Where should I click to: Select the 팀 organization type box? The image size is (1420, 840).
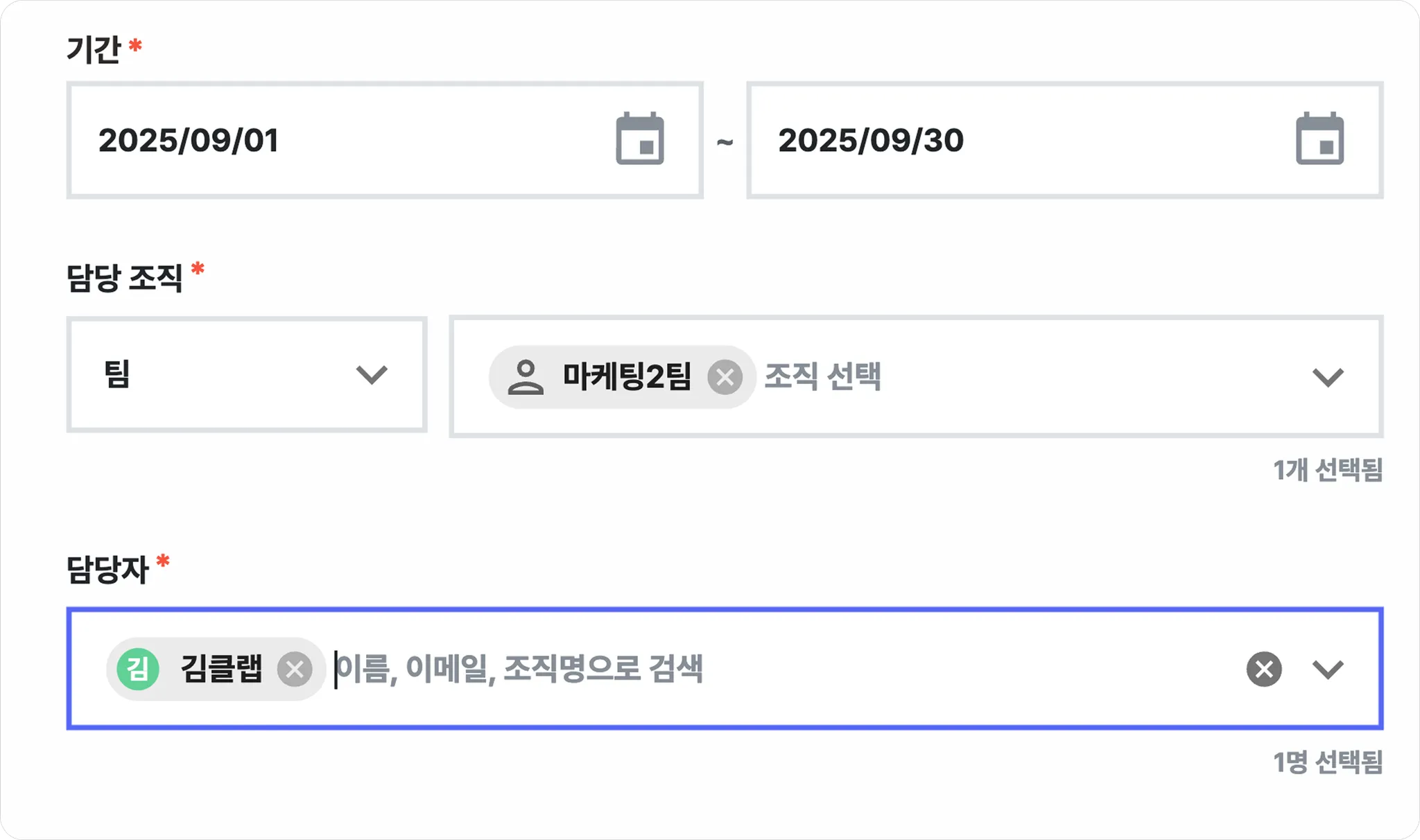click(246, 375)
